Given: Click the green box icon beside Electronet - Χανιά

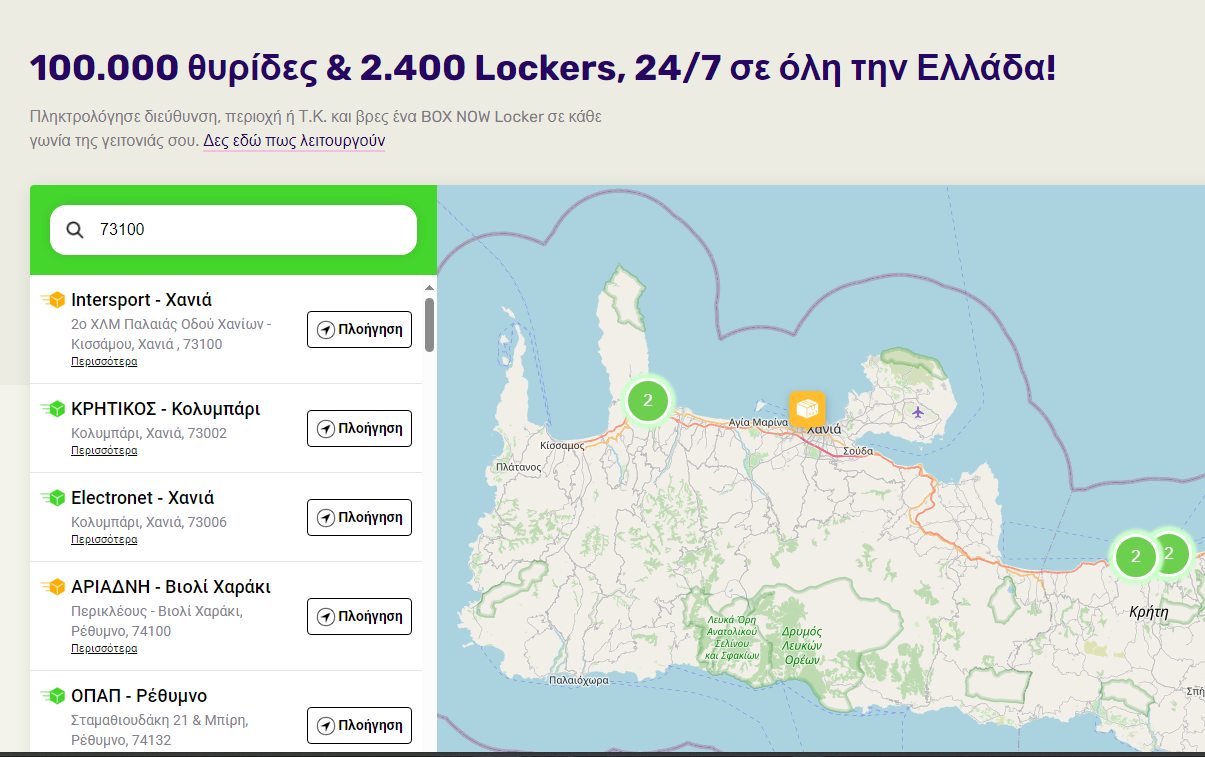Looking at the screenshot, I should coord(53,498).
